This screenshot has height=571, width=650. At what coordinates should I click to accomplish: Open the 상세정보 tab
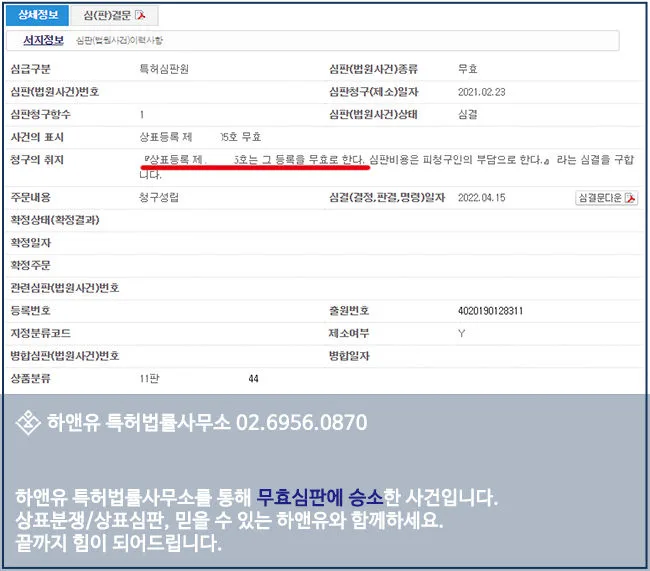(37, 15)
